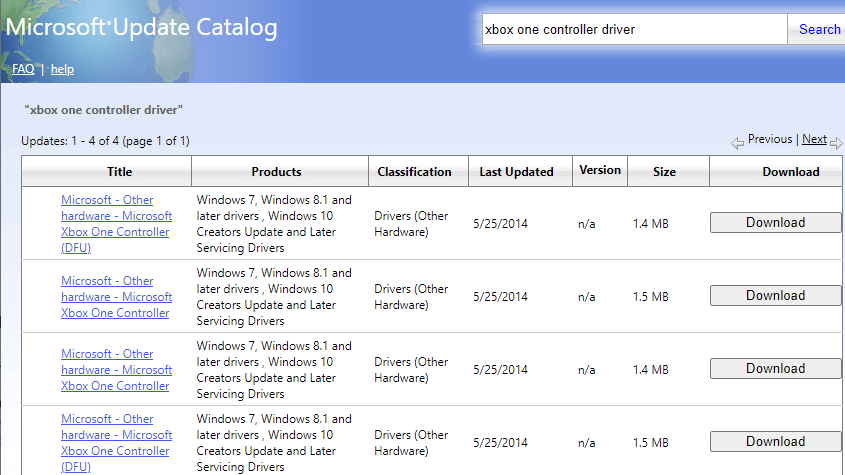Open fourth row Xbox One Controller (DFU) link
The width and height of the screenshot is (845, 475).
coord(116,443)
